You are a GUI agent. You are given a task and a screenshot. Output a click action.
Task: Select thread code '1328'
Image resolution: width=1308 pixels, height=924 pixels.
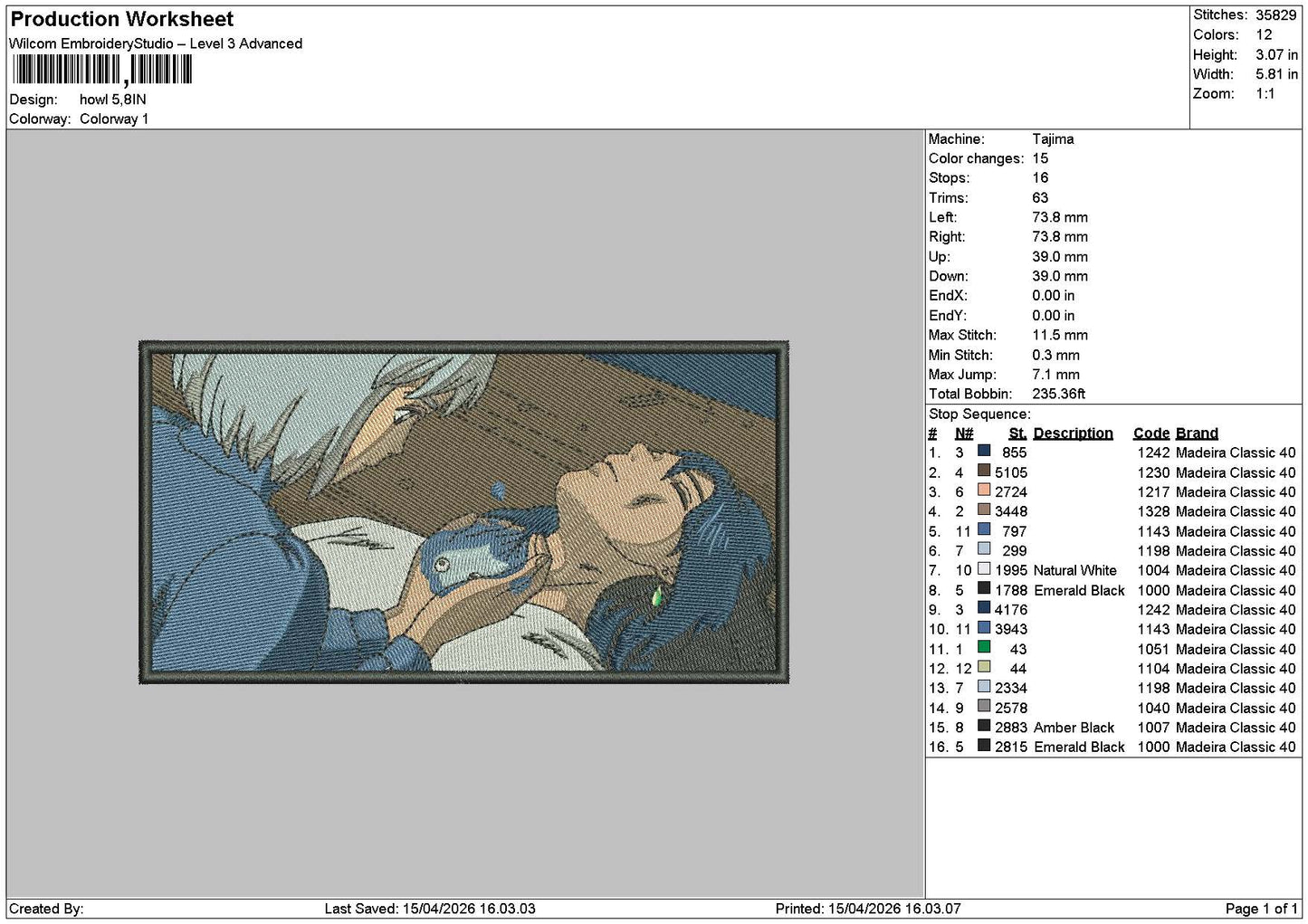(1154, 512)
